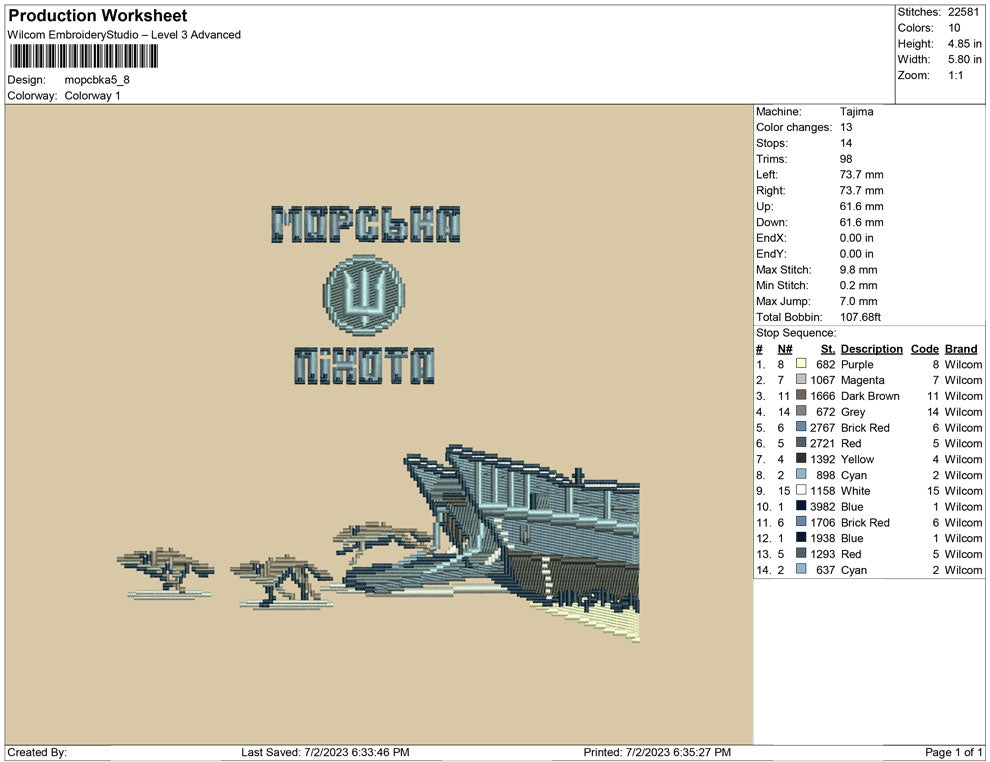Click the Yellow description in stop 7
Viewport: 990px width, 762px height.
pos(857,460)
